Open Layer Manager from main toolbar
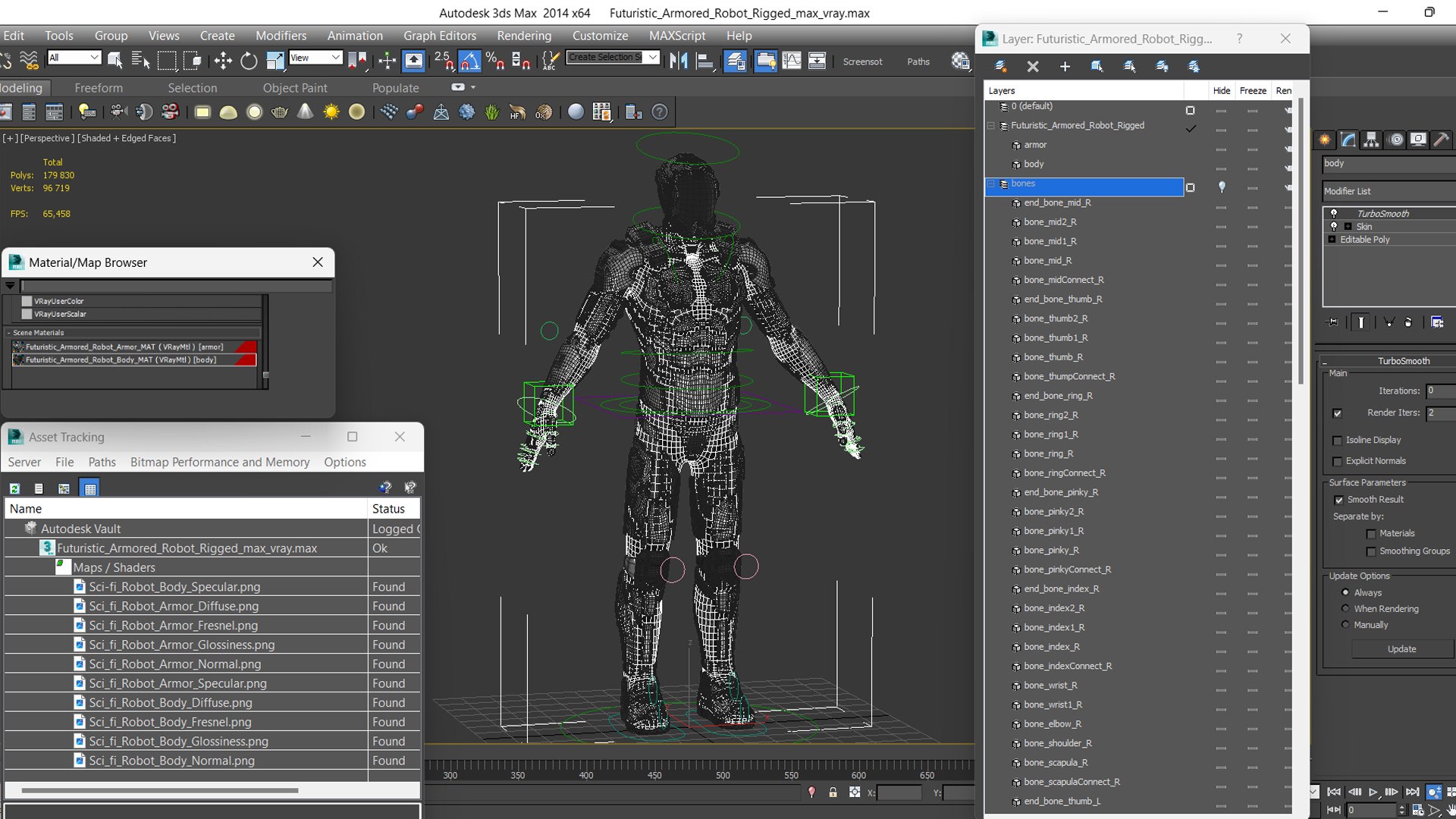1456x819 pixels. click(735, 61)
